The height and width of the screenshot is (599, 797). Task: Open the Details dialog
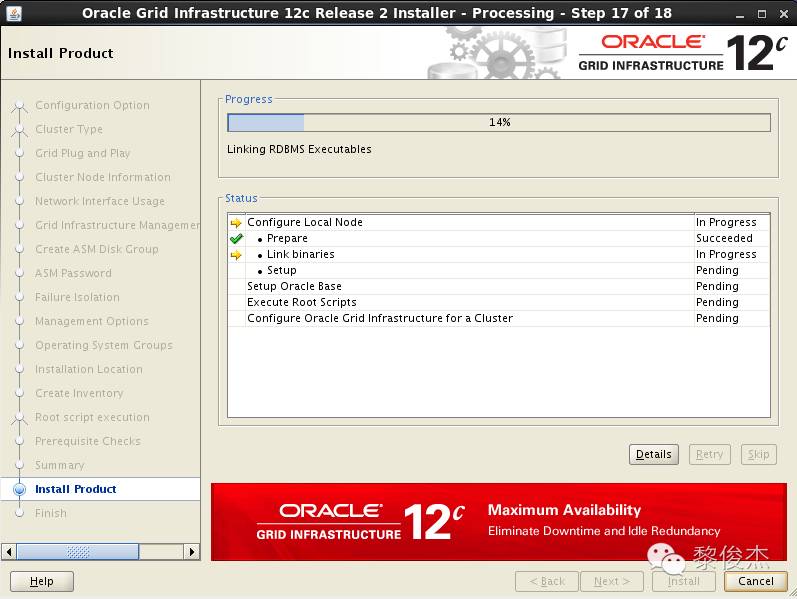654,454
